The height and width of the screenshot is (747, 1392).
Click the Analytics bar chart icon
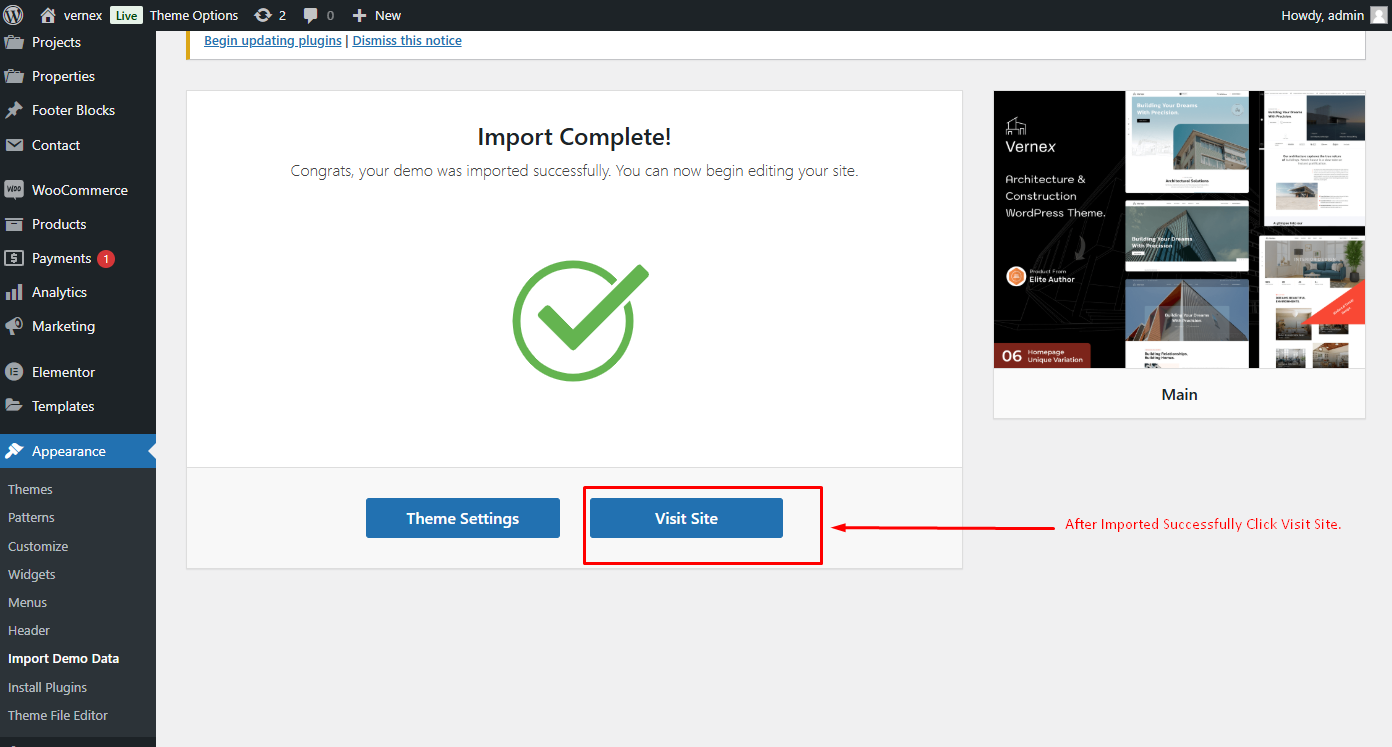[x=14, y=292]
